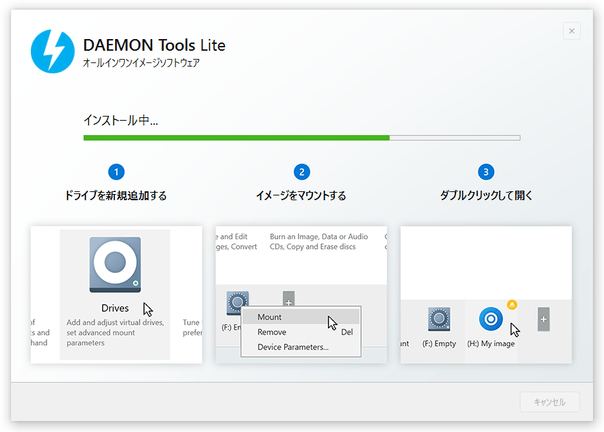Select the Mount context menu entry
This screenshot has width=604, height=432.
coord(300,317)
